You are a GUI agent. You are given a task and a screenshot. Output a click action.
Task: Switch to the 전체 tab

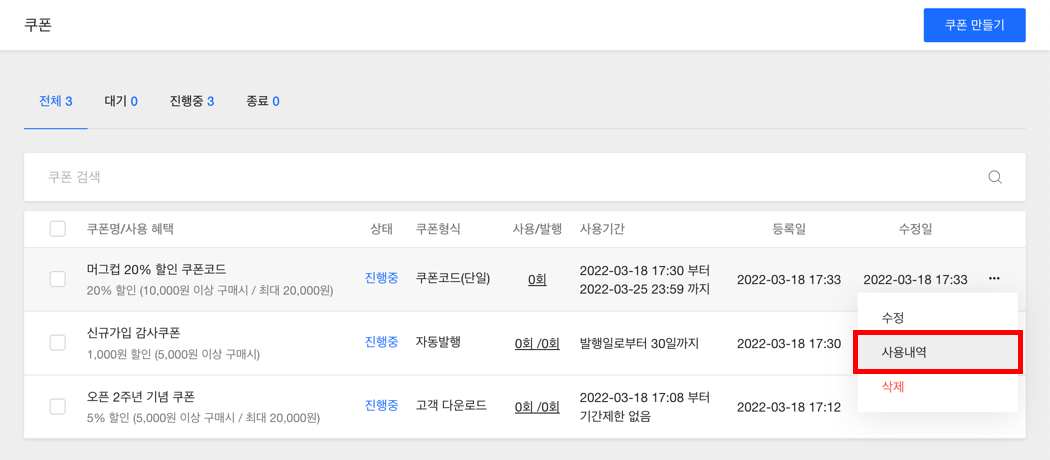55,101
